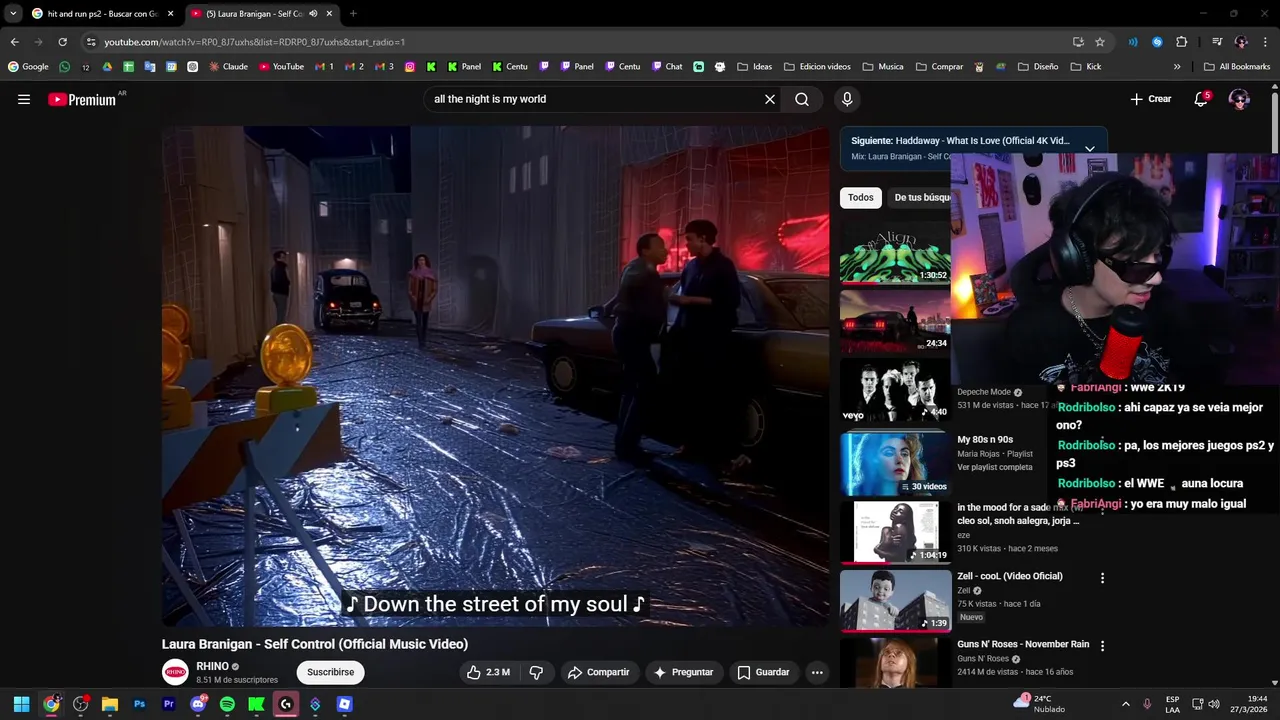
Task: Go to the YouTube Premium home logo
Action: [82, 99]
